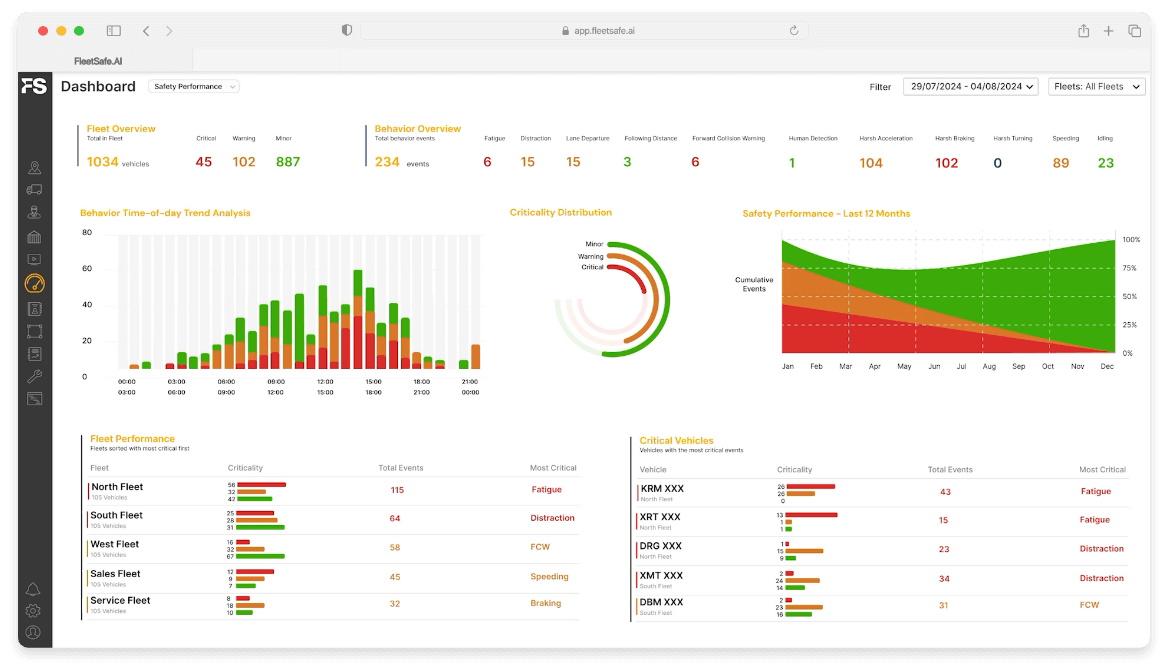This screenshot has height=672, width=1168.
Task: Expand the Fleets: All Fleets dropdown
Action: (x=1096, y=87)
